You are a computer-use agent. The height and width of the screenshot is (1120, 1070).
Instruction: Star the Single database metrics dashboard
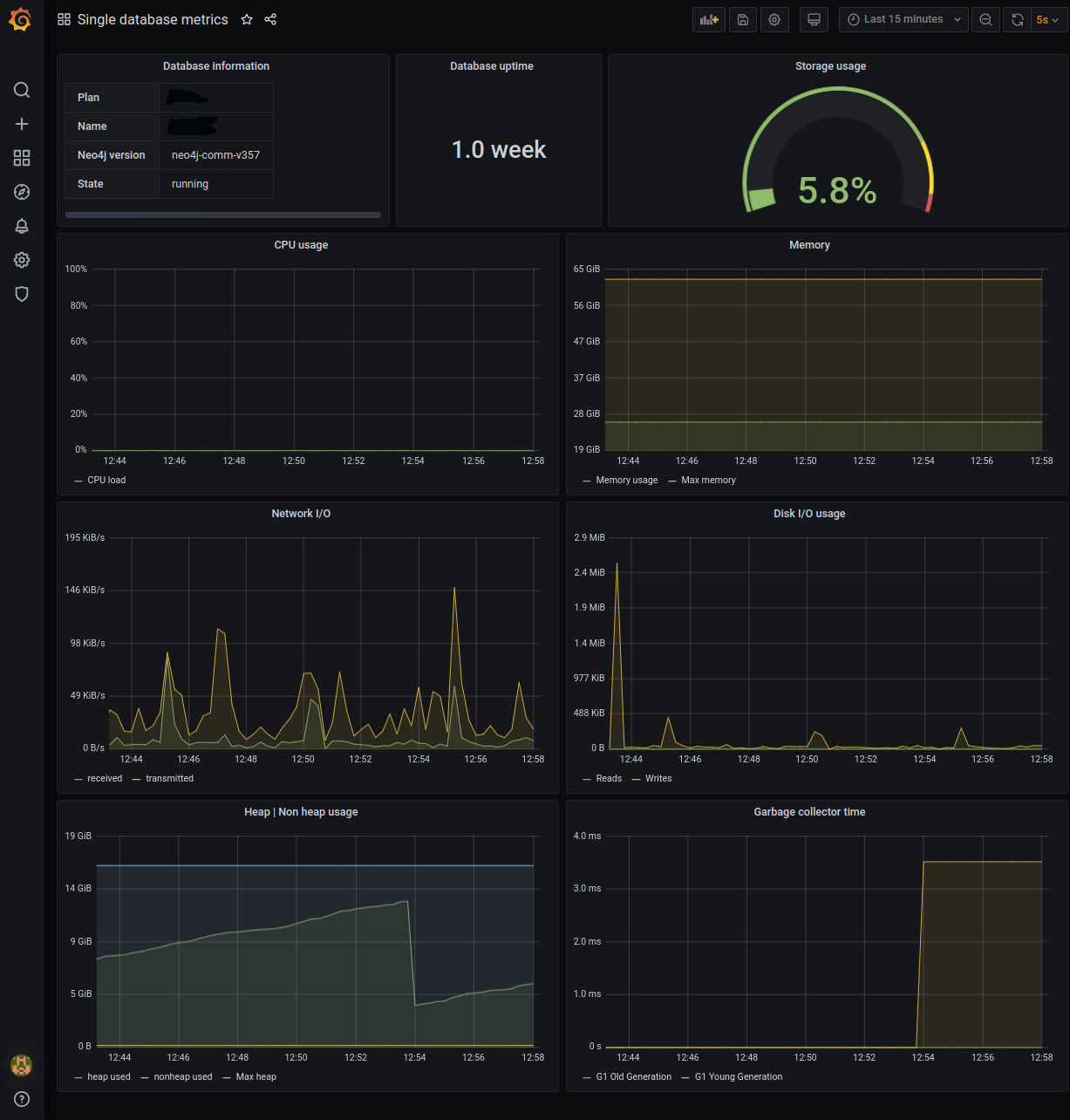[x=247, y=19]
